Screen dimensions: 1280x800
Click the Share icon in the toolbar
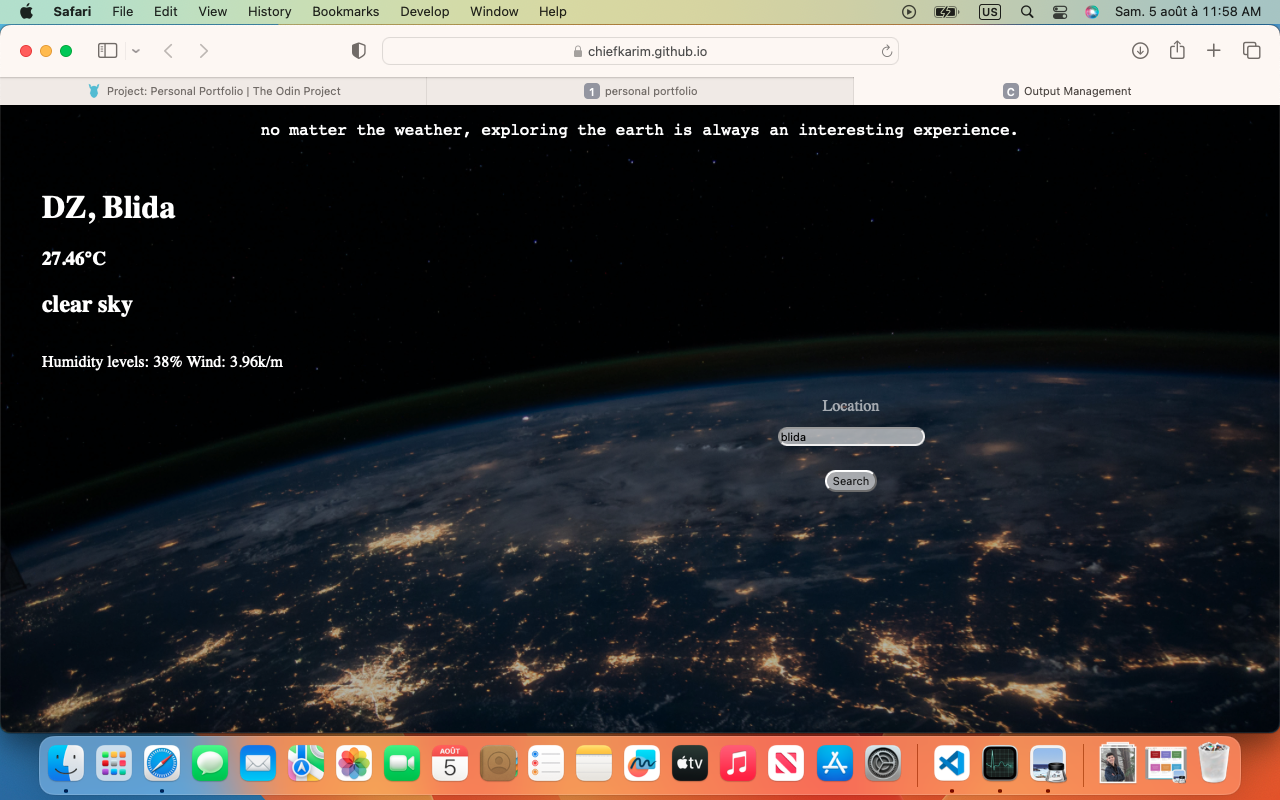(1177, 51)
